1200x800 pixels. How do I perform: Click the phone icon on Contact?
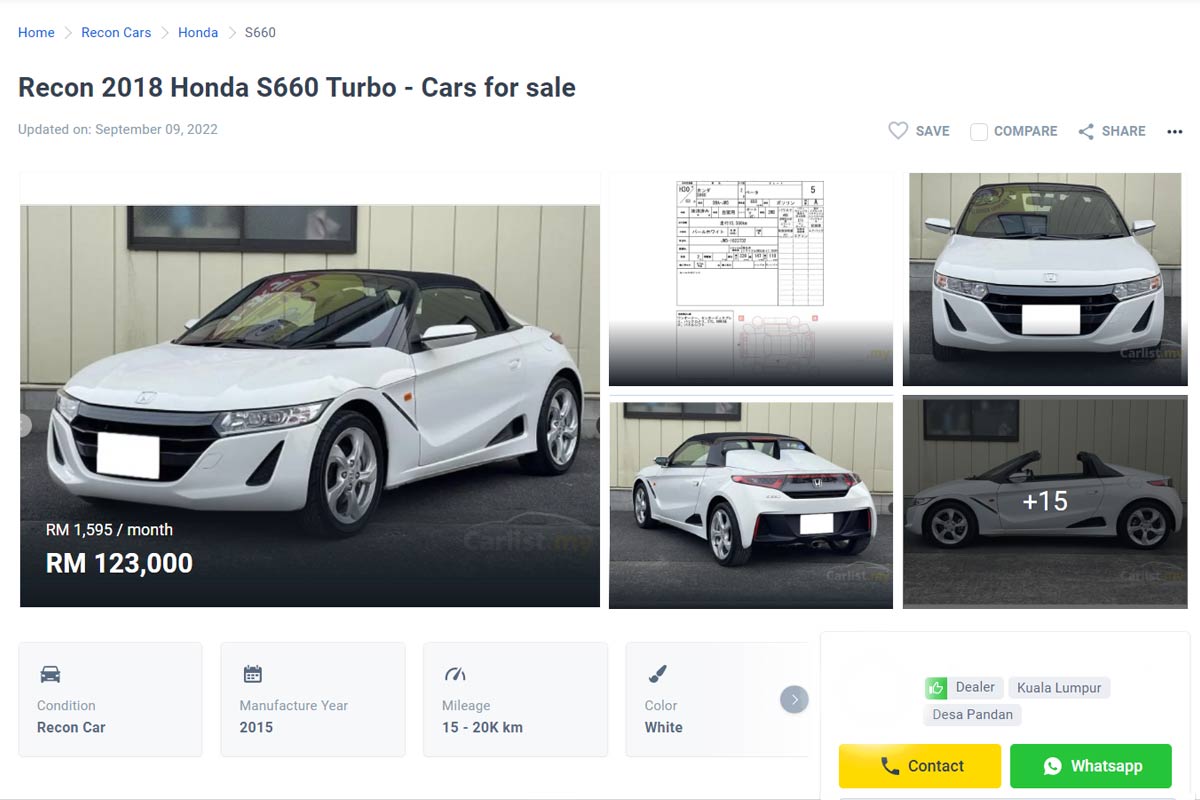point(890,766)
